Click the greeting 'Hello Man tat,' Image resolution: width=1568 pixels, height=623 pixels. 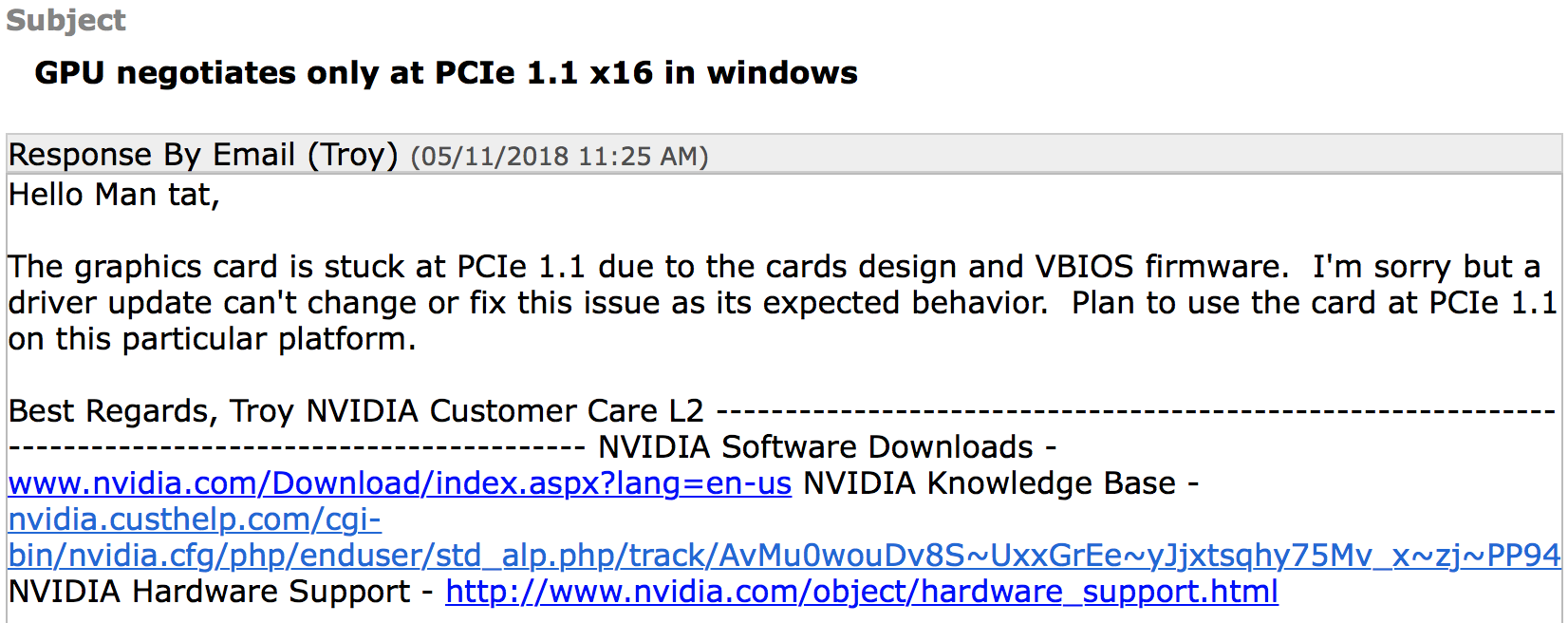pyautogui.click(x=114, y=195)
